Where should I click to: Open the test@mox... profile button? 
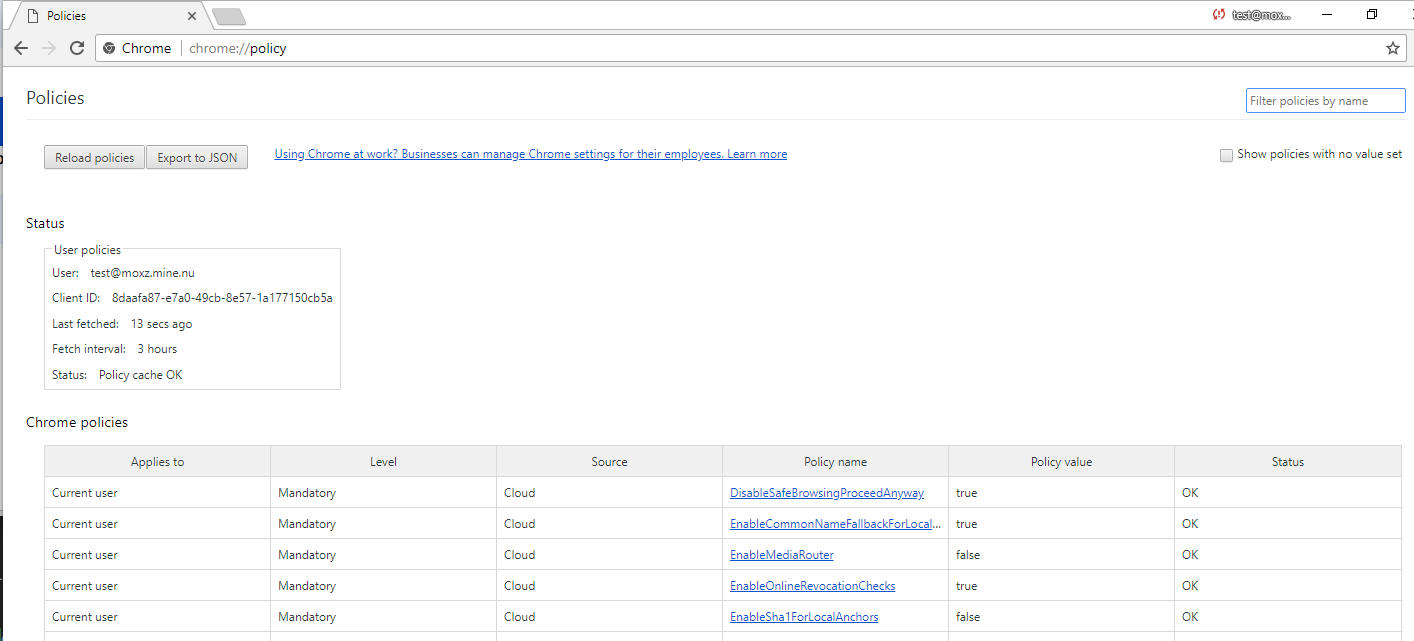tap(1251, 15)
